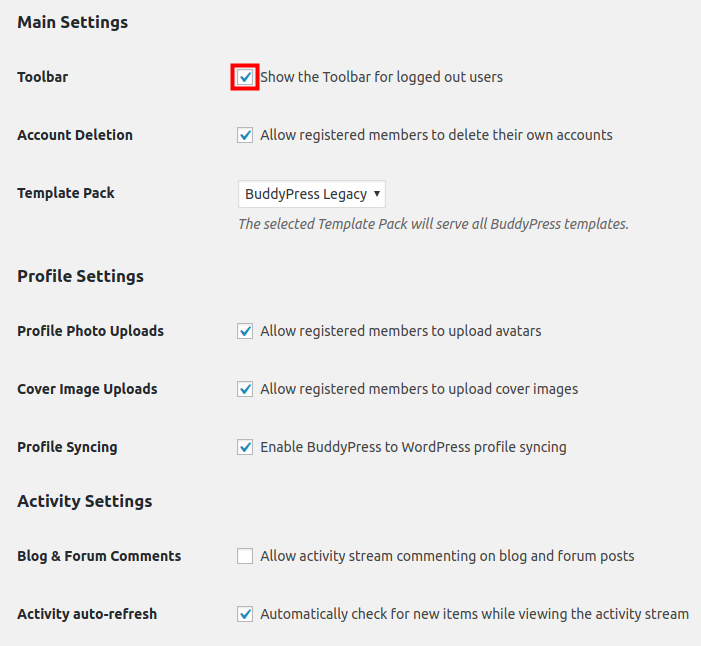Click the Activity Settings heading
This screenshot has height=646, width=701.
click(84, 501)
